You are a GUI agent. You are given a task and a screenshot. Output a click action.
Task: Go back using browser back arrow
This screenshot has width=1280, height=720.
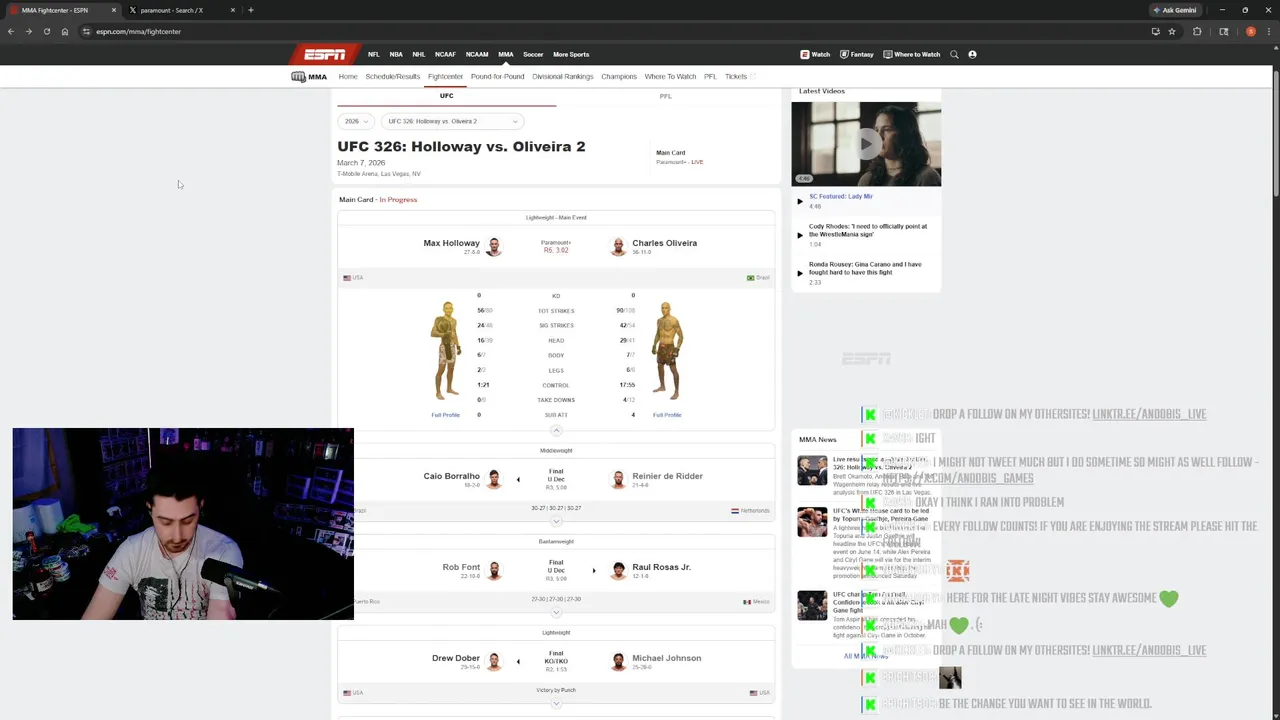(11, 31)
